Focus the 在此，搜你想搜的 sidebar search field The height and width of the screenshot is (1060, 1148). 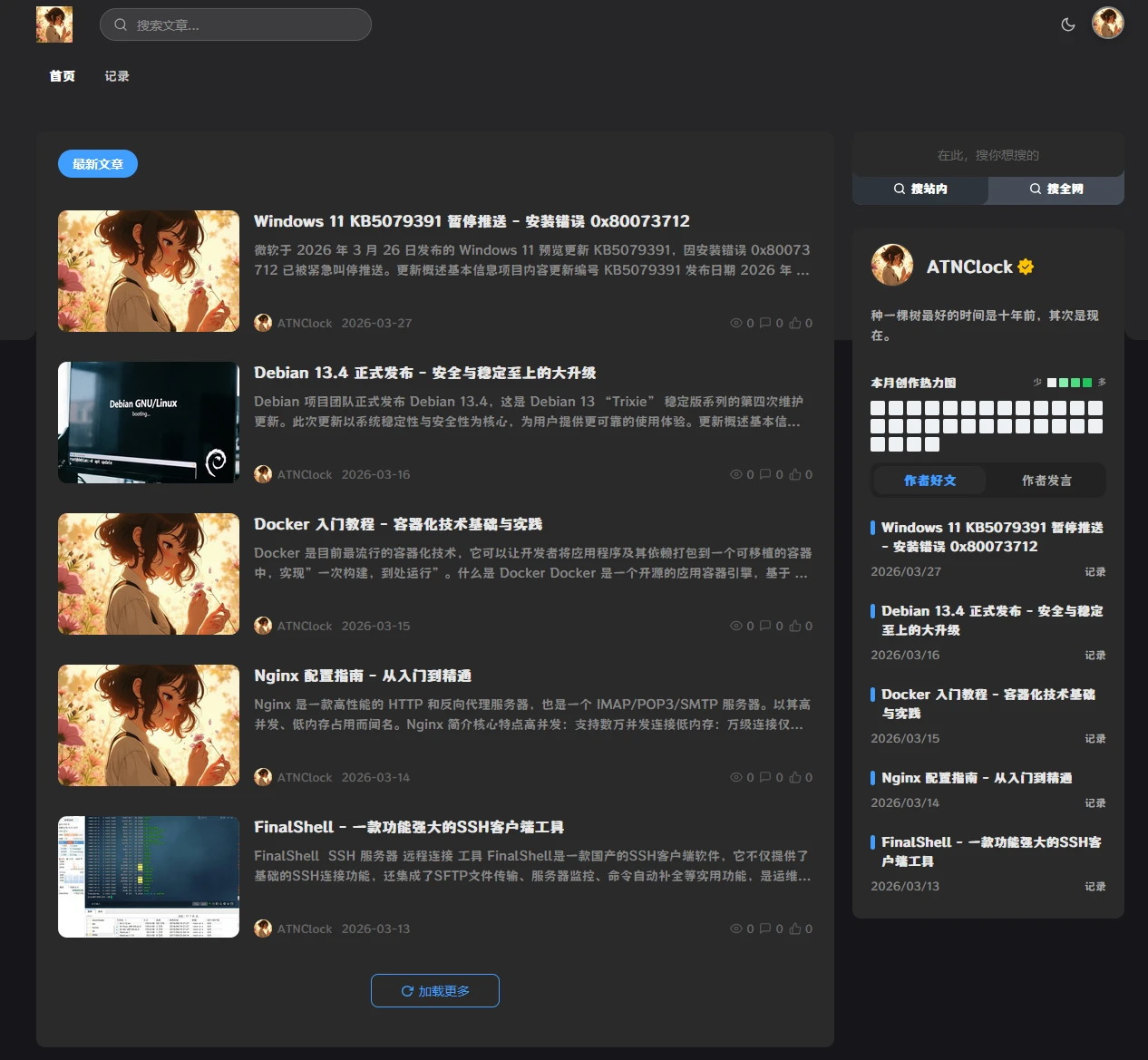988,155
